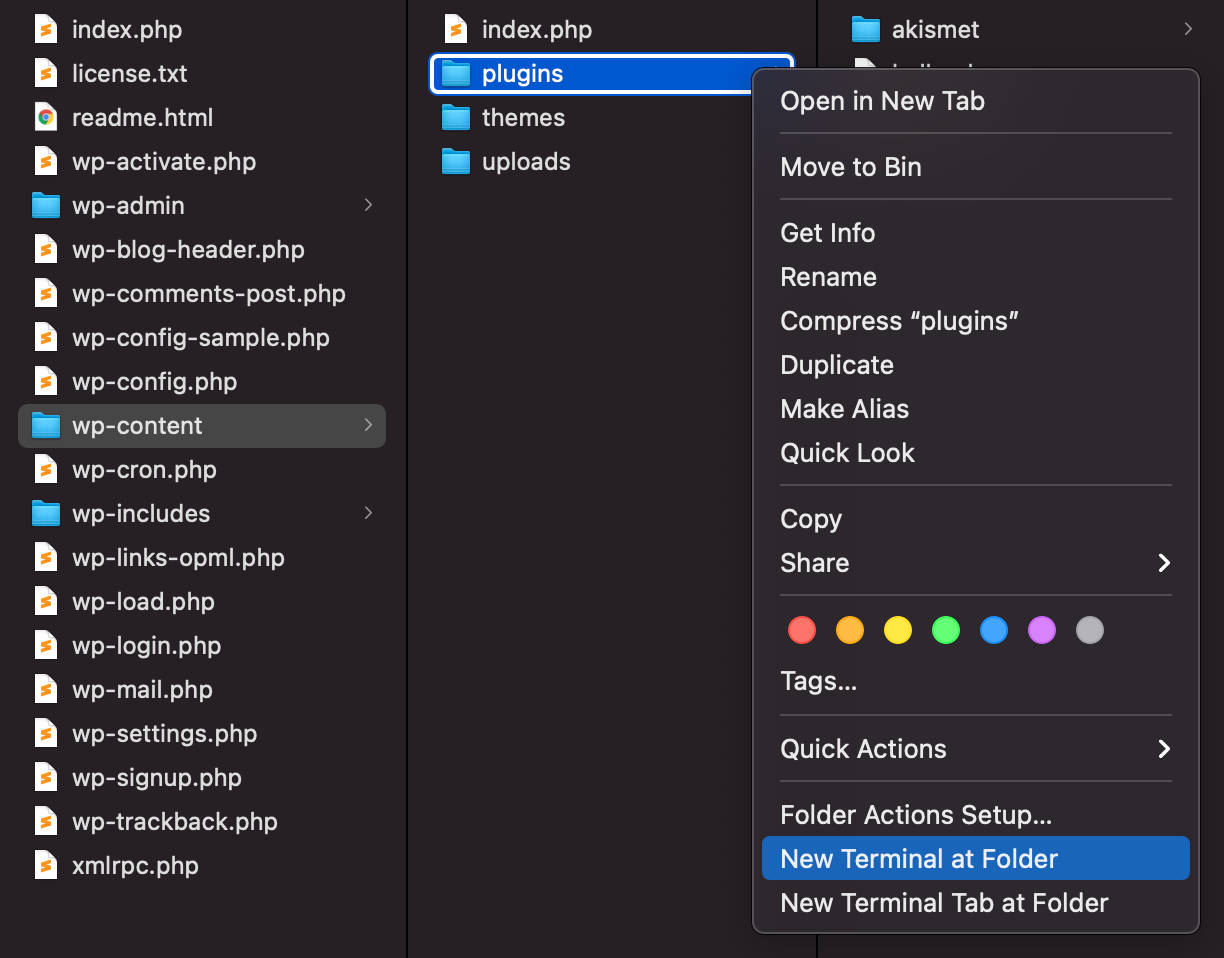Viewport: 1224px width, 958px height.
Task: Open the akismet folder icon
Action: tap(865, 29)
